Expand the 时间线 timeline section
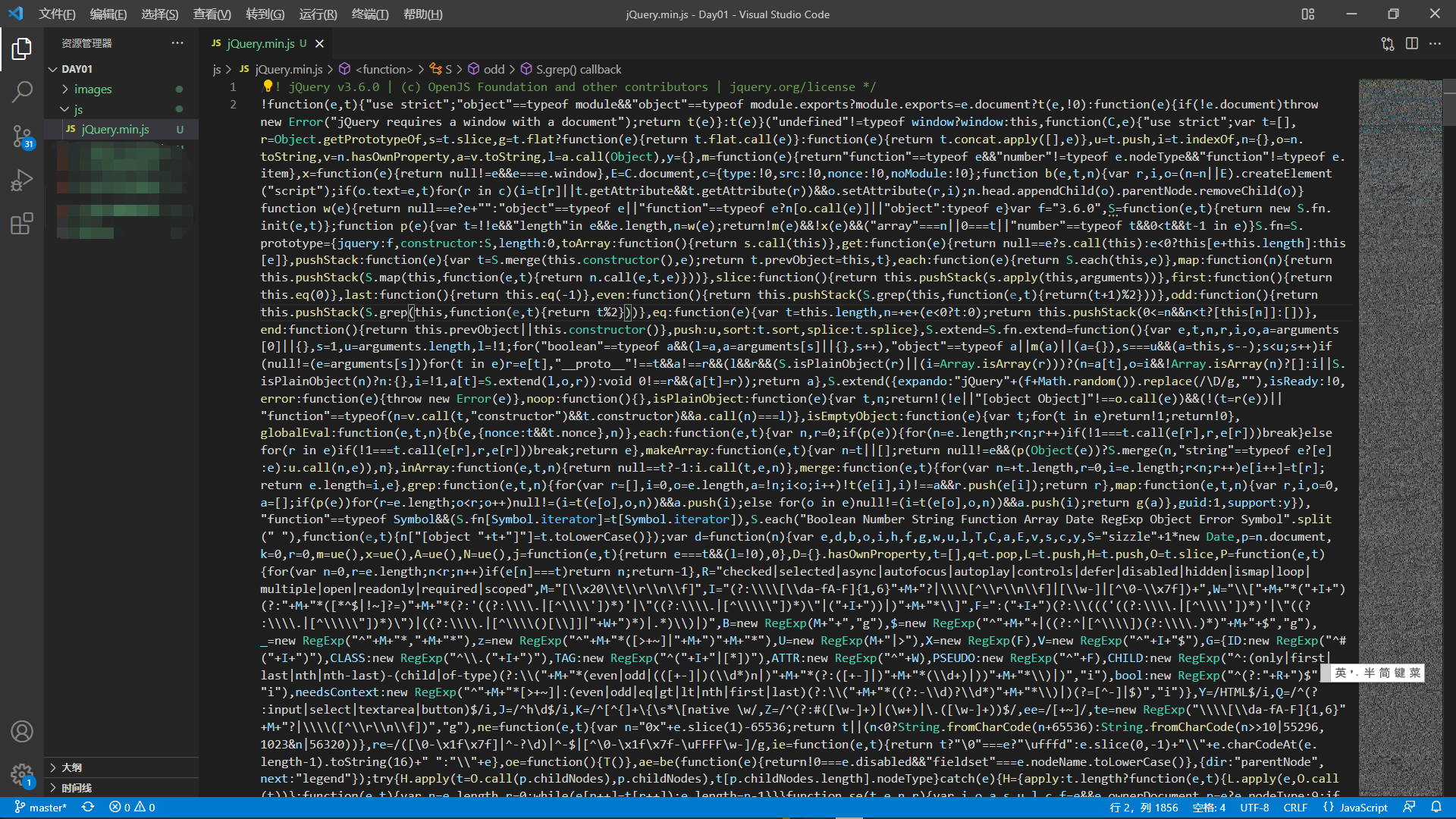 (x=121, y=788)
